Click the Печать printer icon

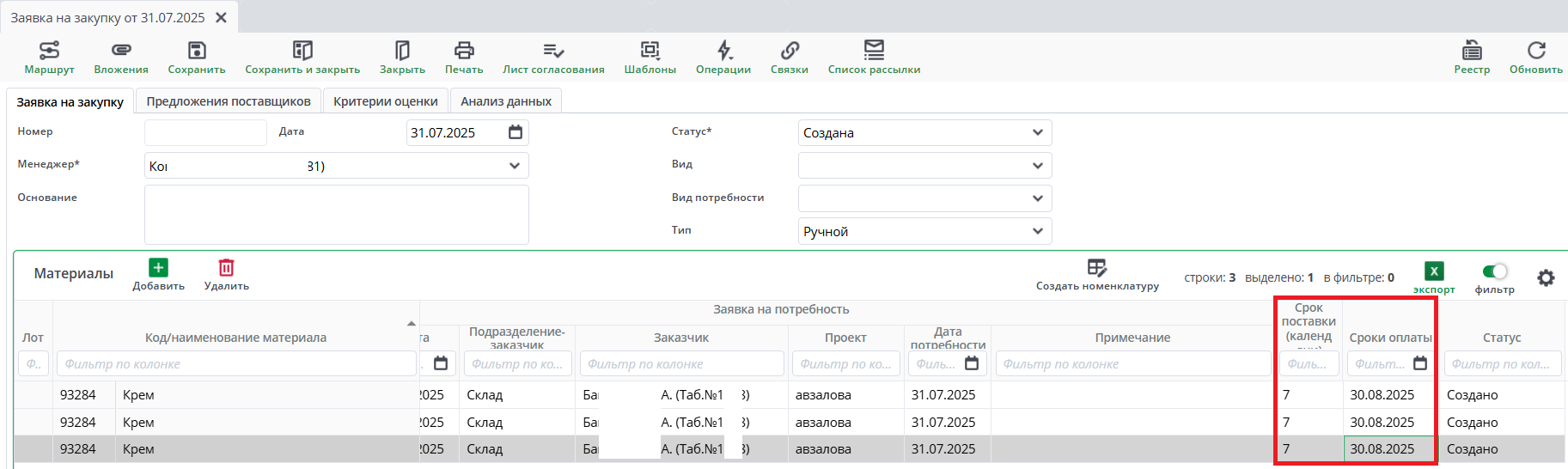[464, 51]
